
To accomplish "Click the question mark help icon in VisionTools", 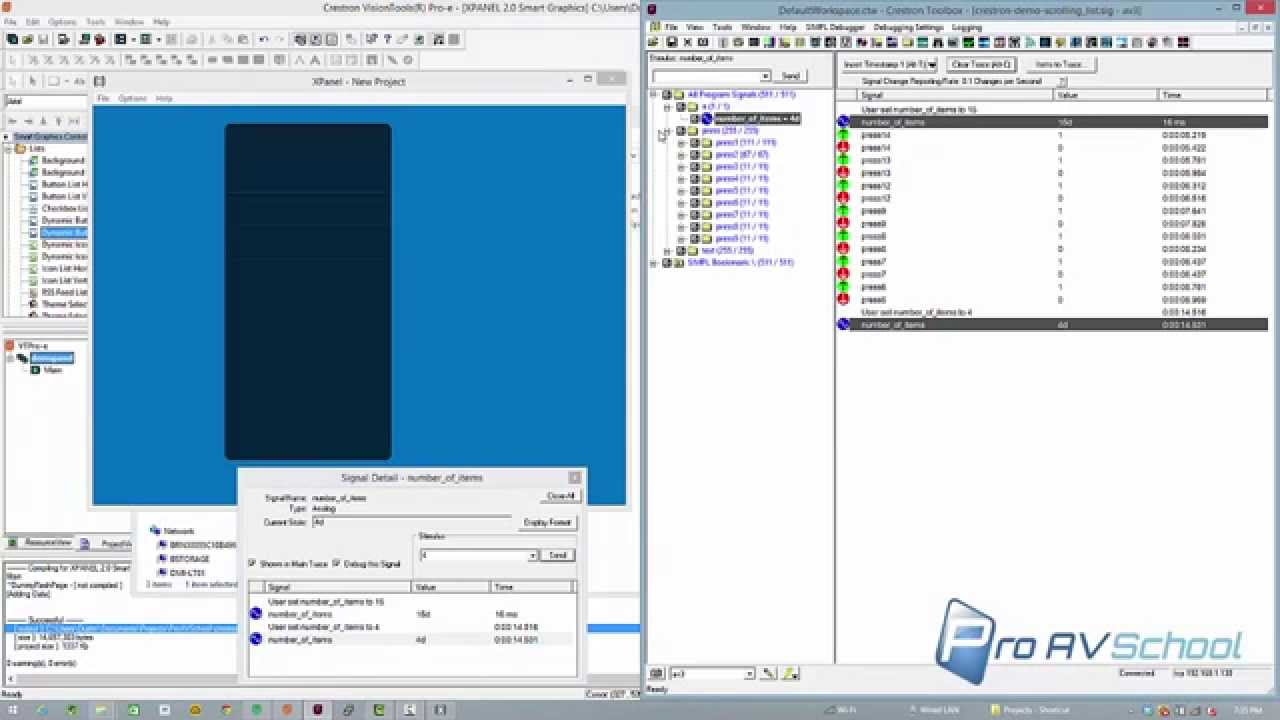I will [x=387, y=40].
